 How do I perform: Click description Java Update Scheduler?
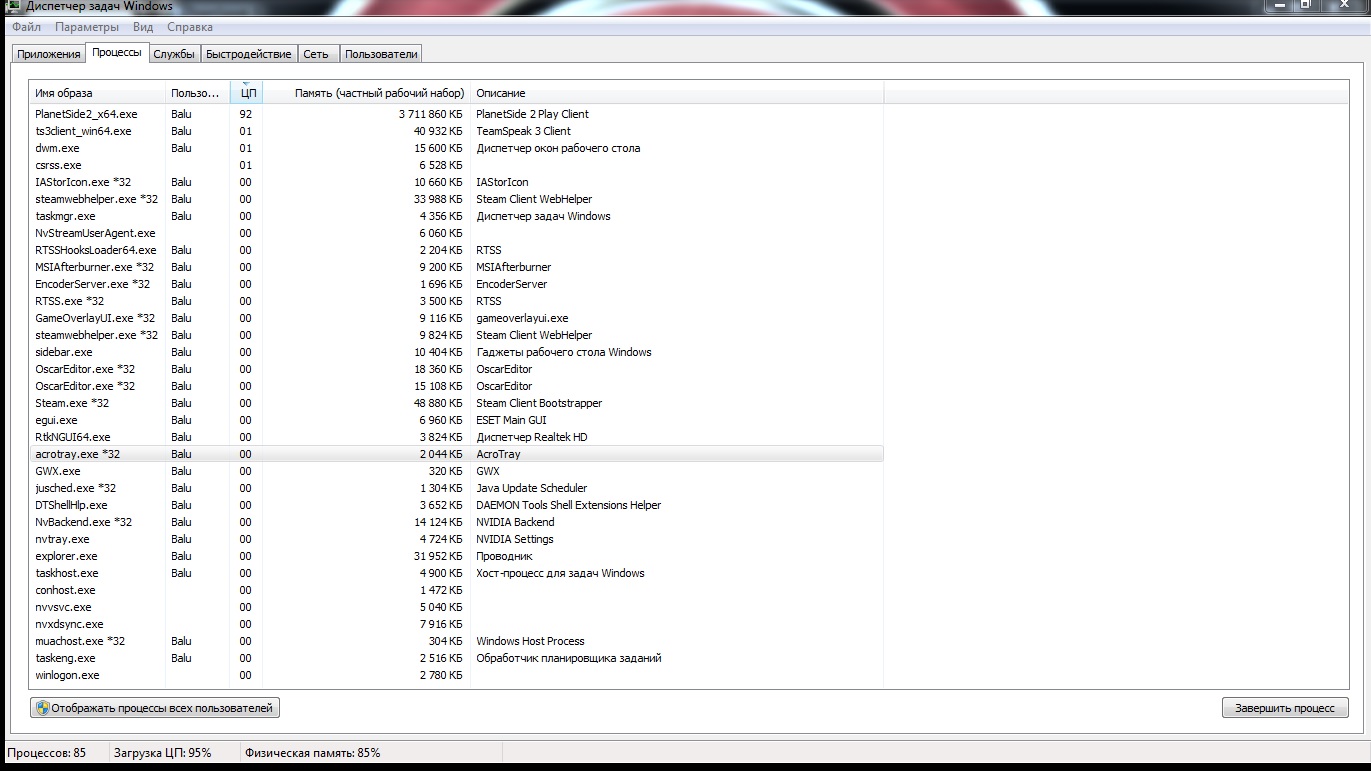[x=531, y=488]
